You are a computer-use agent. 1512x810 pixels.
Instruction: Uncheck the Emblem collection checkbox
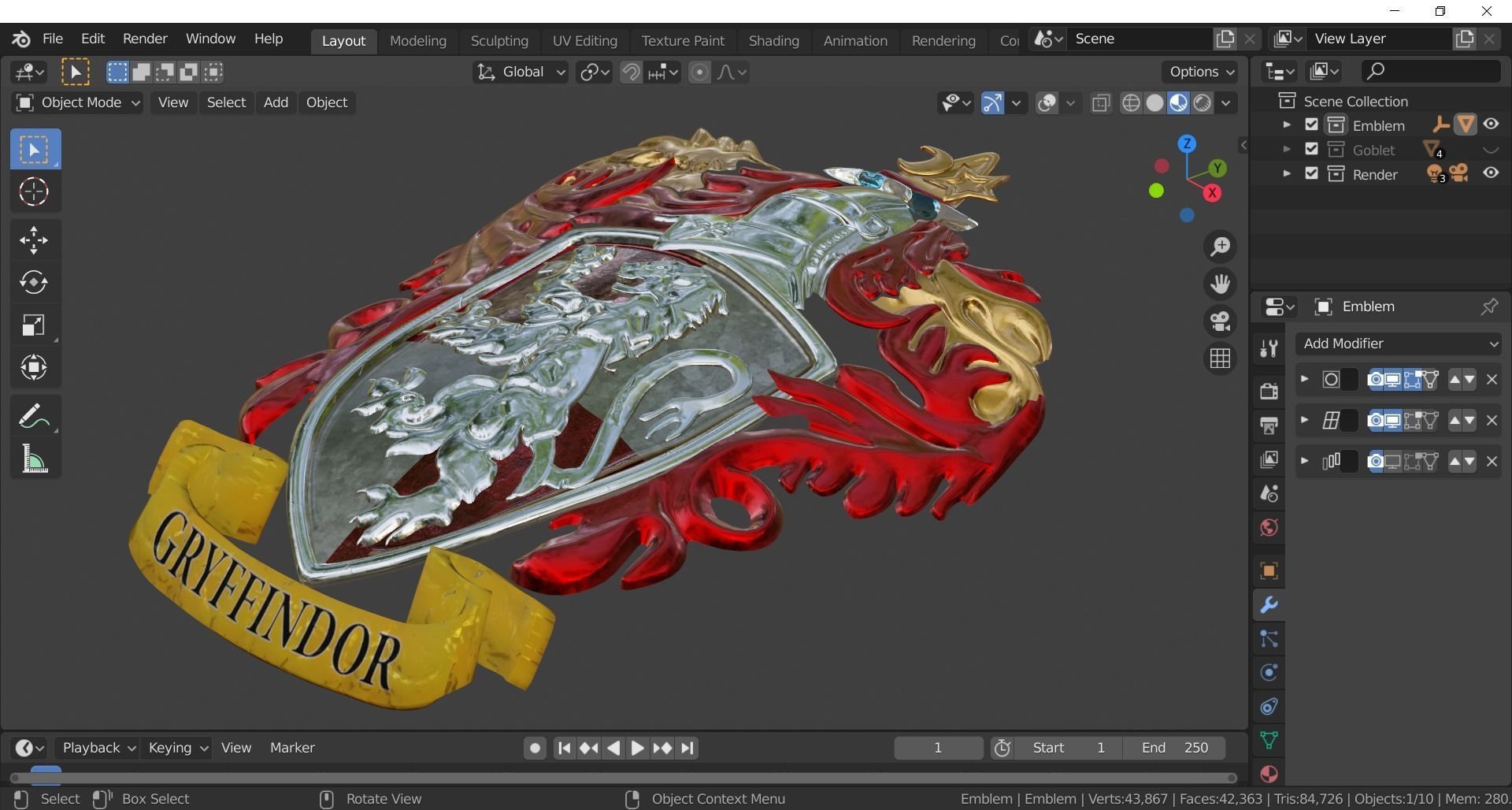(1311, 124)
